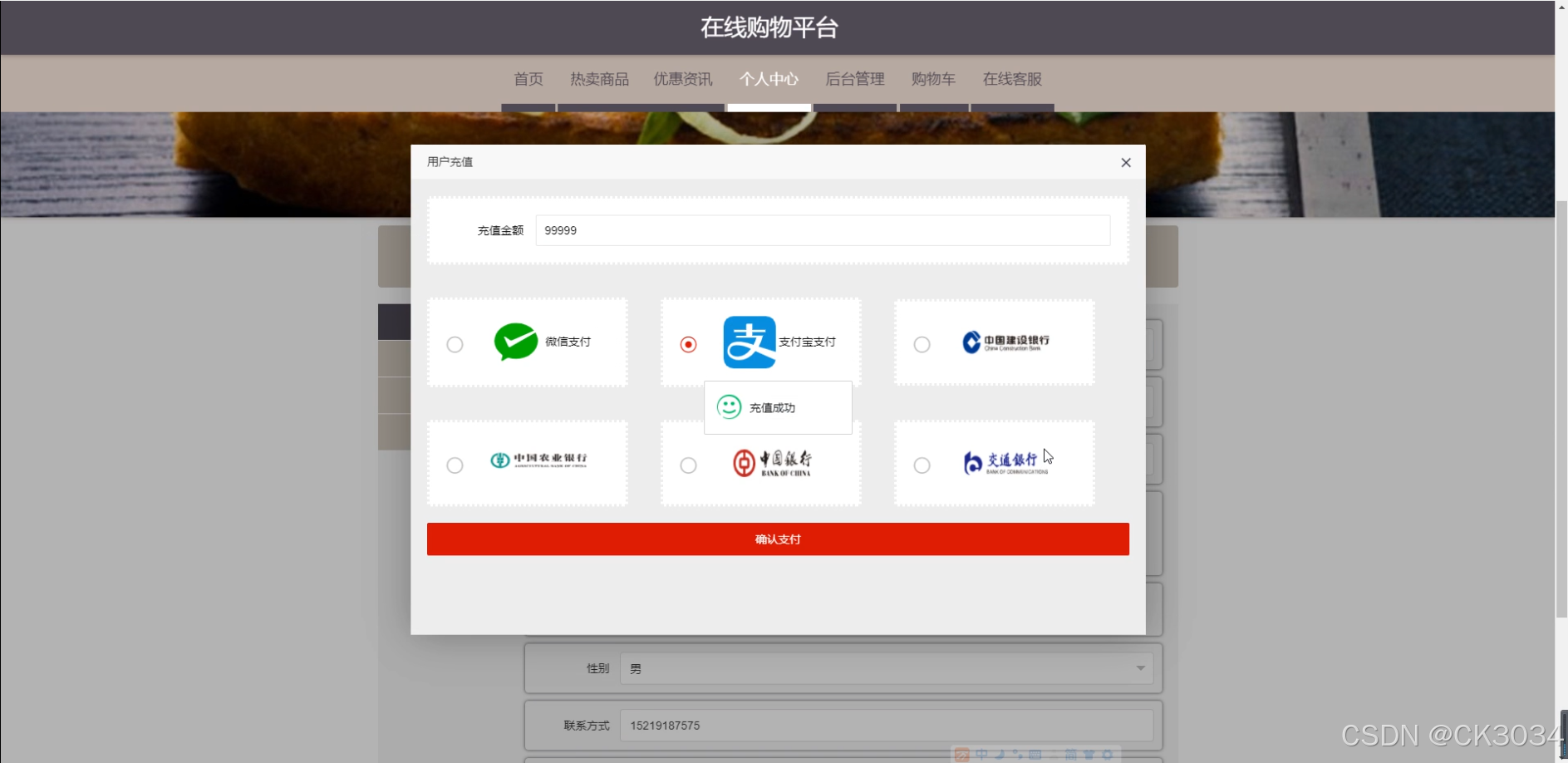Click the China Construction Bank logo

tap(1005, 342)
